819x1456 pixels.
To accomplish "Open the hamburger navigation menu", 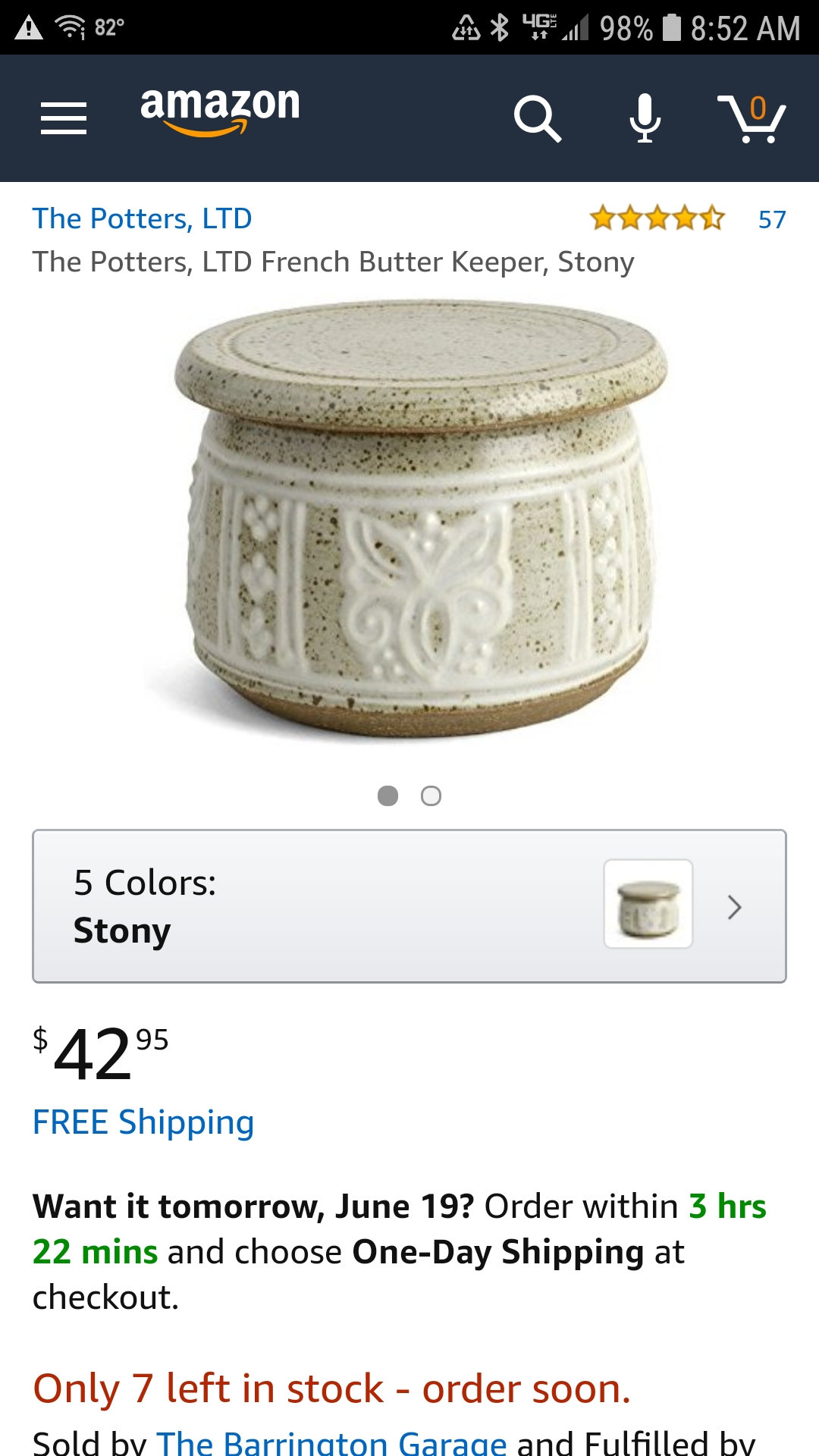I will (x=64, y=118).
